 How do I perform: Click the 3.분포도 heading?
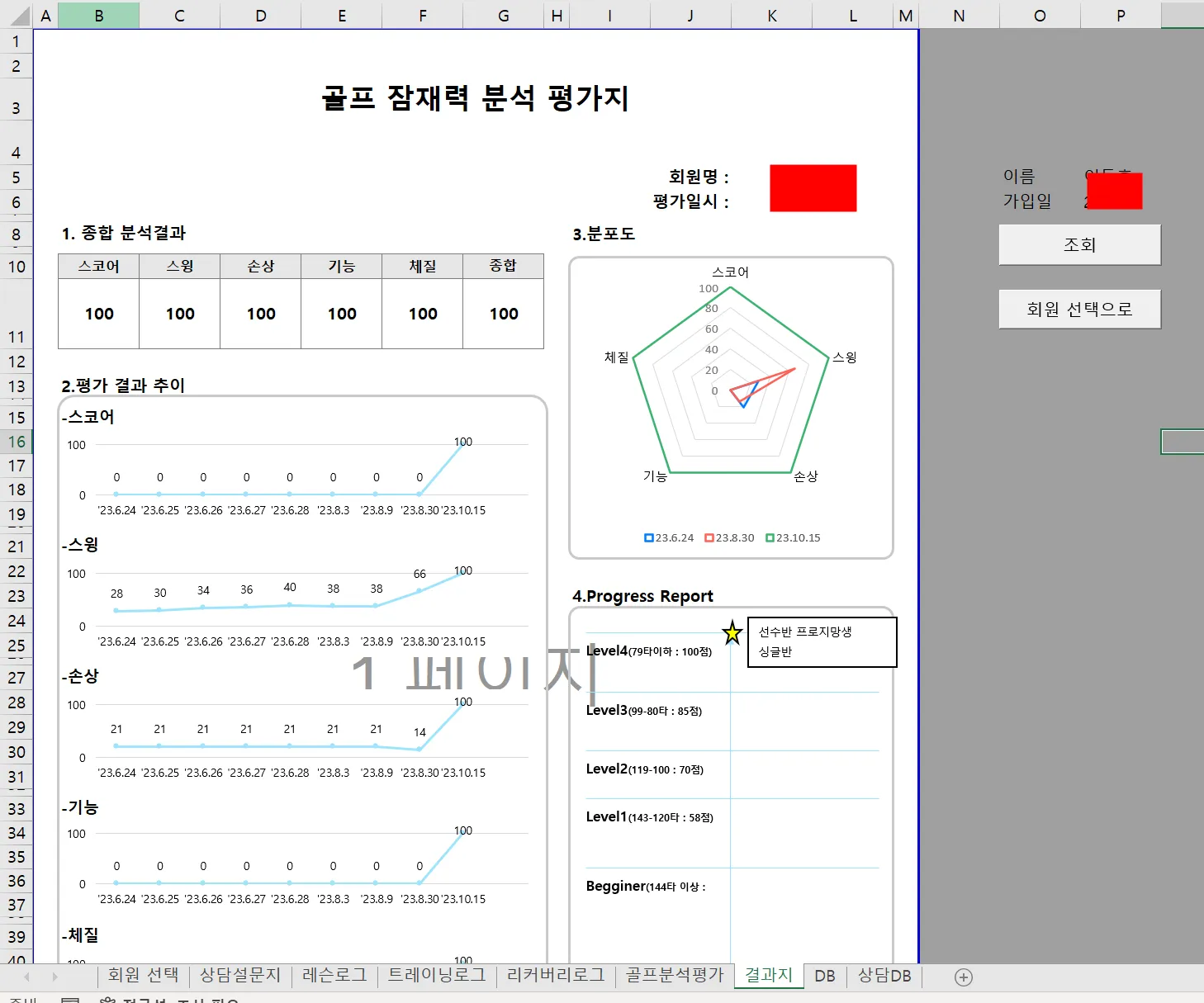[604, 234]
